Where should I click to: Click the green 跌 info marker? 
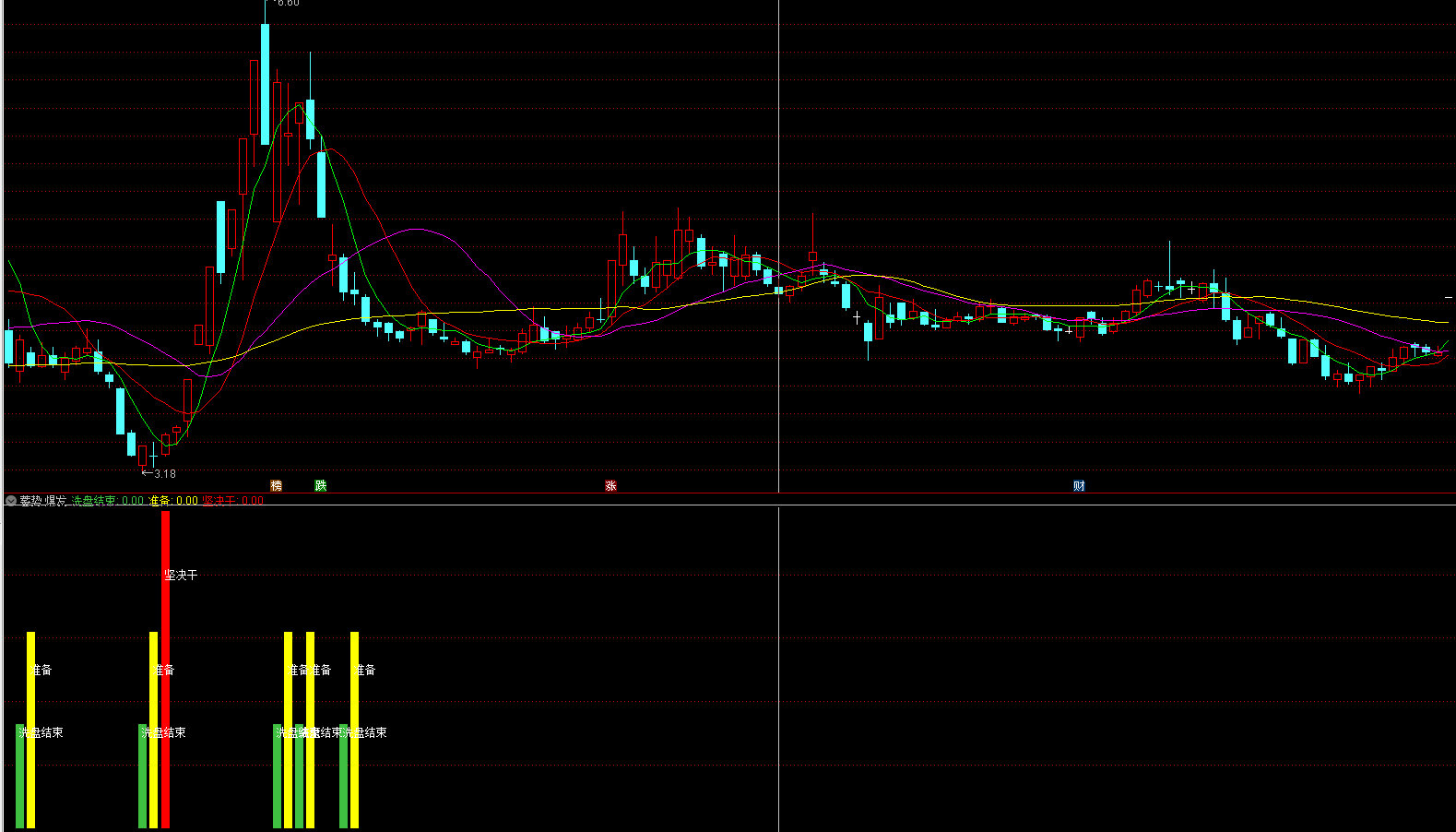(320, 485)
